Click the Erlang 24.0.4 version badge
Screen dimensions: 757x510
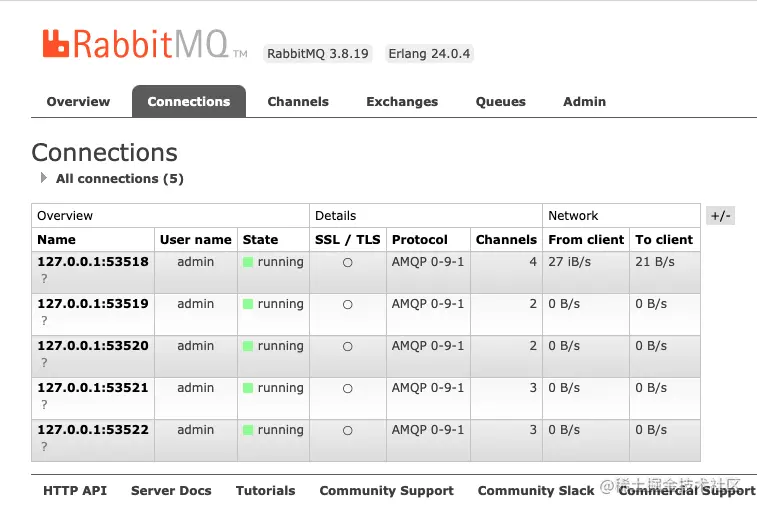(429, 54)
